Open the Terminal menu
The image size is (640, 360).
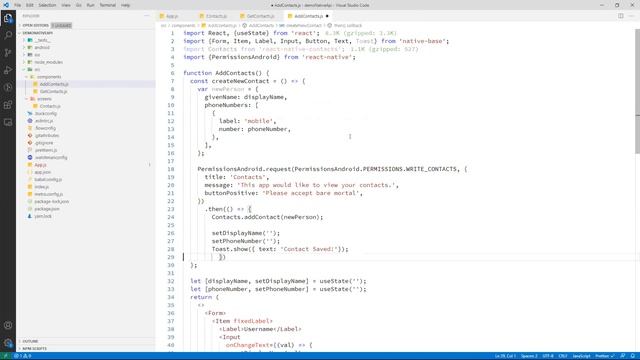(x=108, y=5)
